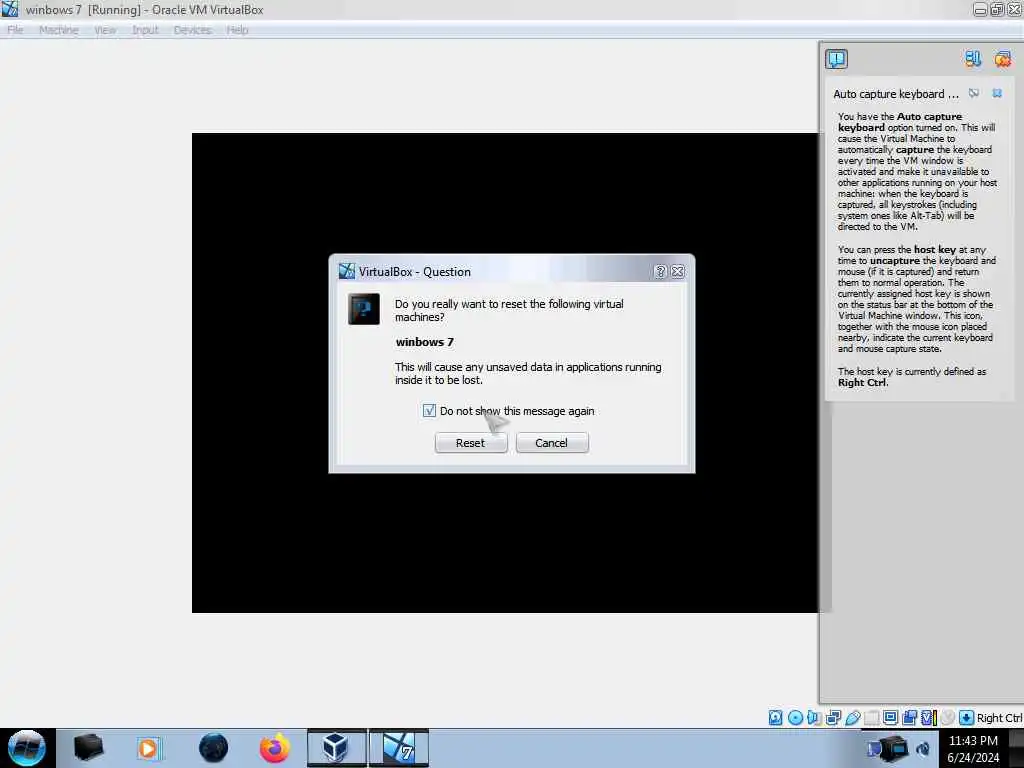The width and height of the screenshot is (1024, 768).
Task: Click the recording status indicator
Action: (909, 718)
